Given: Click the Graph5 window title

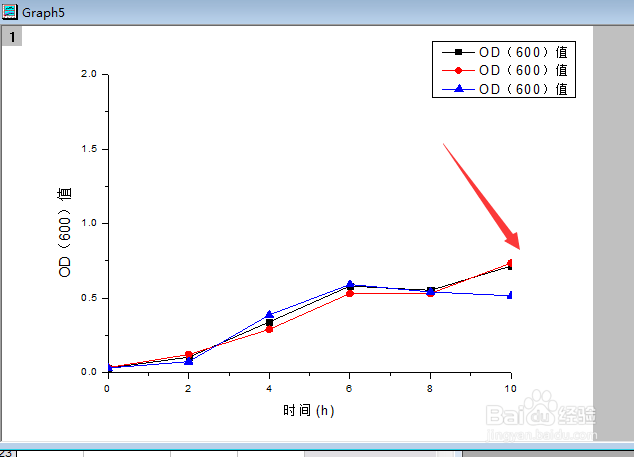Looking at the screenshot, I should 43,13.
